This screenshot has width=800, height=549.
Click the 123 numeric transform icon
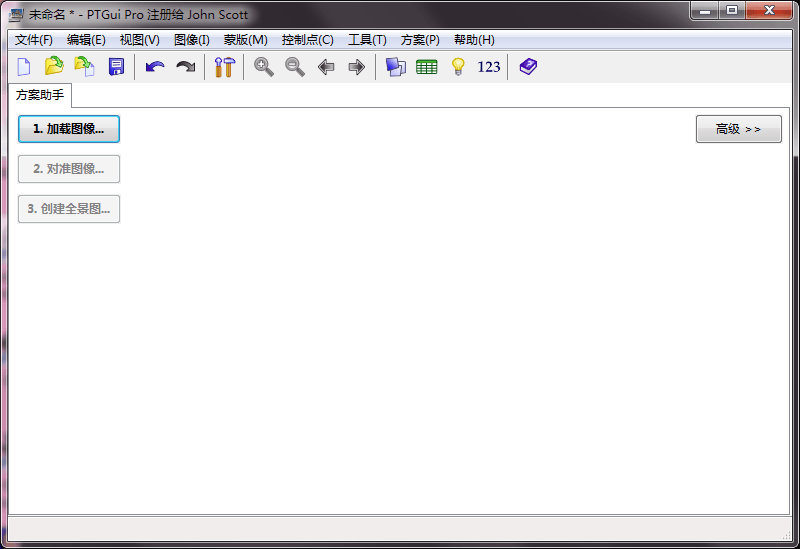coord(489,67)
